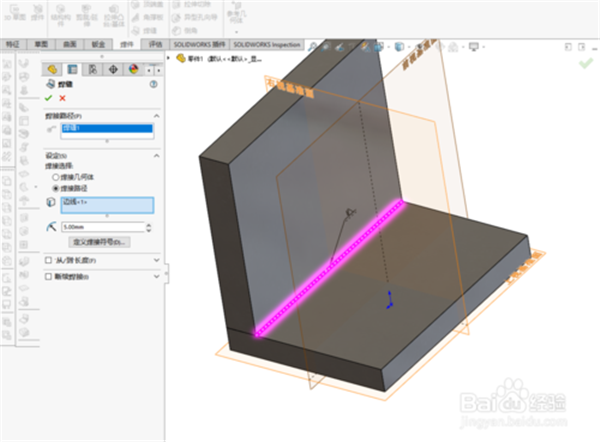Expand the 从/到长度 section chevron
The width and height of the screenshot is (600, 442).
pos(156,260)
